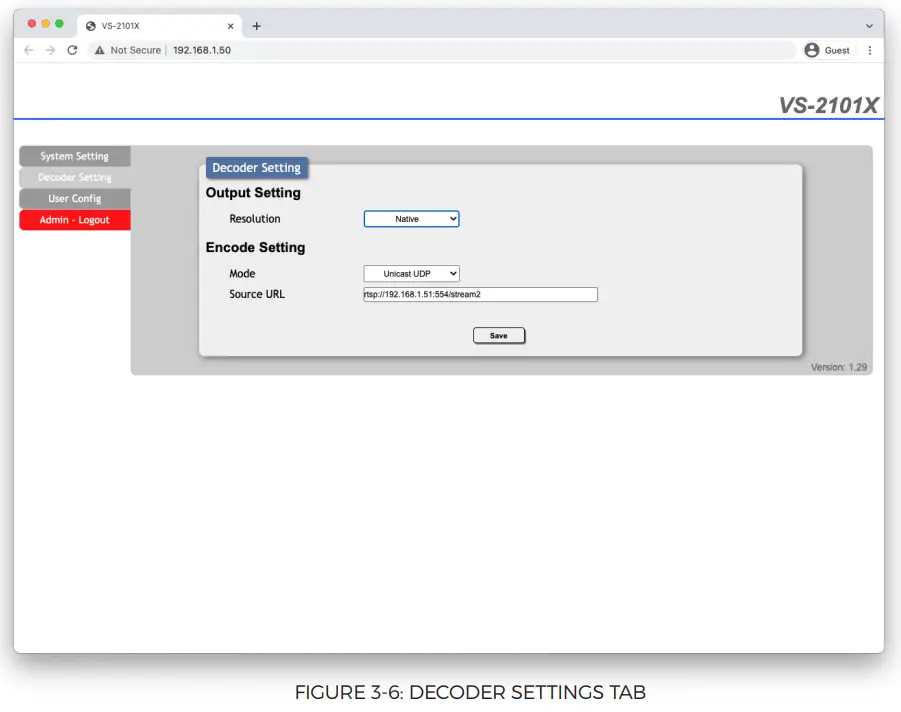Select the address bar showing 192.168.1.50

202,48
